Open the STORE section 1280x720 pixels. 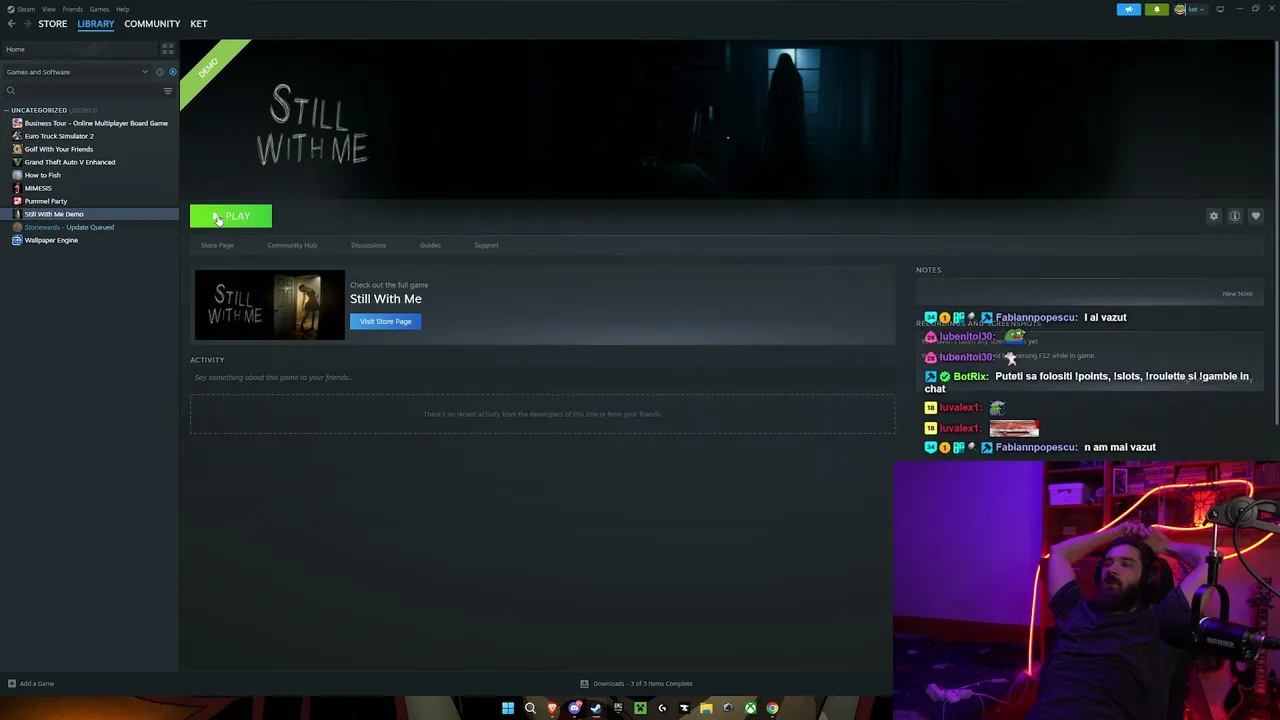click(x=53, y=24)
